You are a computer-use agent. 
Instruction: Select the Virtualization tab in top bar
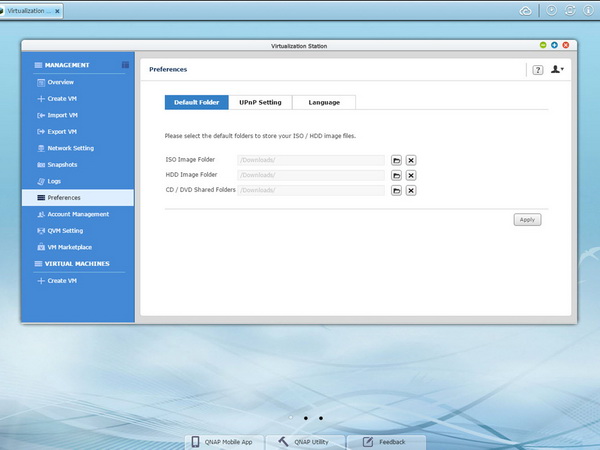click(x=29, y=11)
